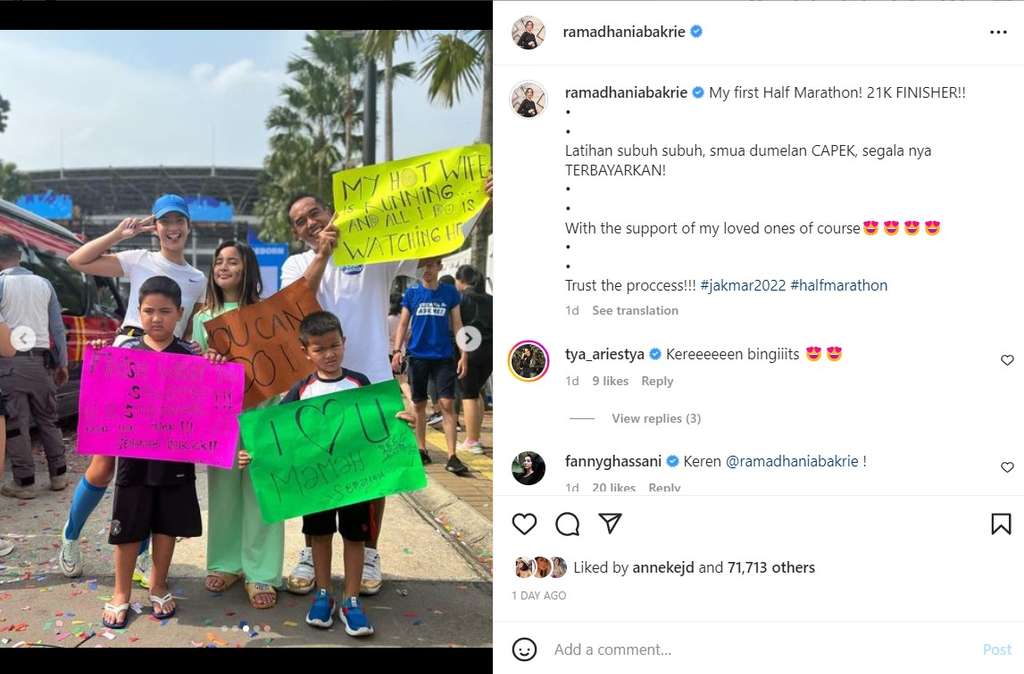This screenshot has width=1024, height=674.
Task: Like tya_ariestya's comment heart
Action: pos(1007,360)
